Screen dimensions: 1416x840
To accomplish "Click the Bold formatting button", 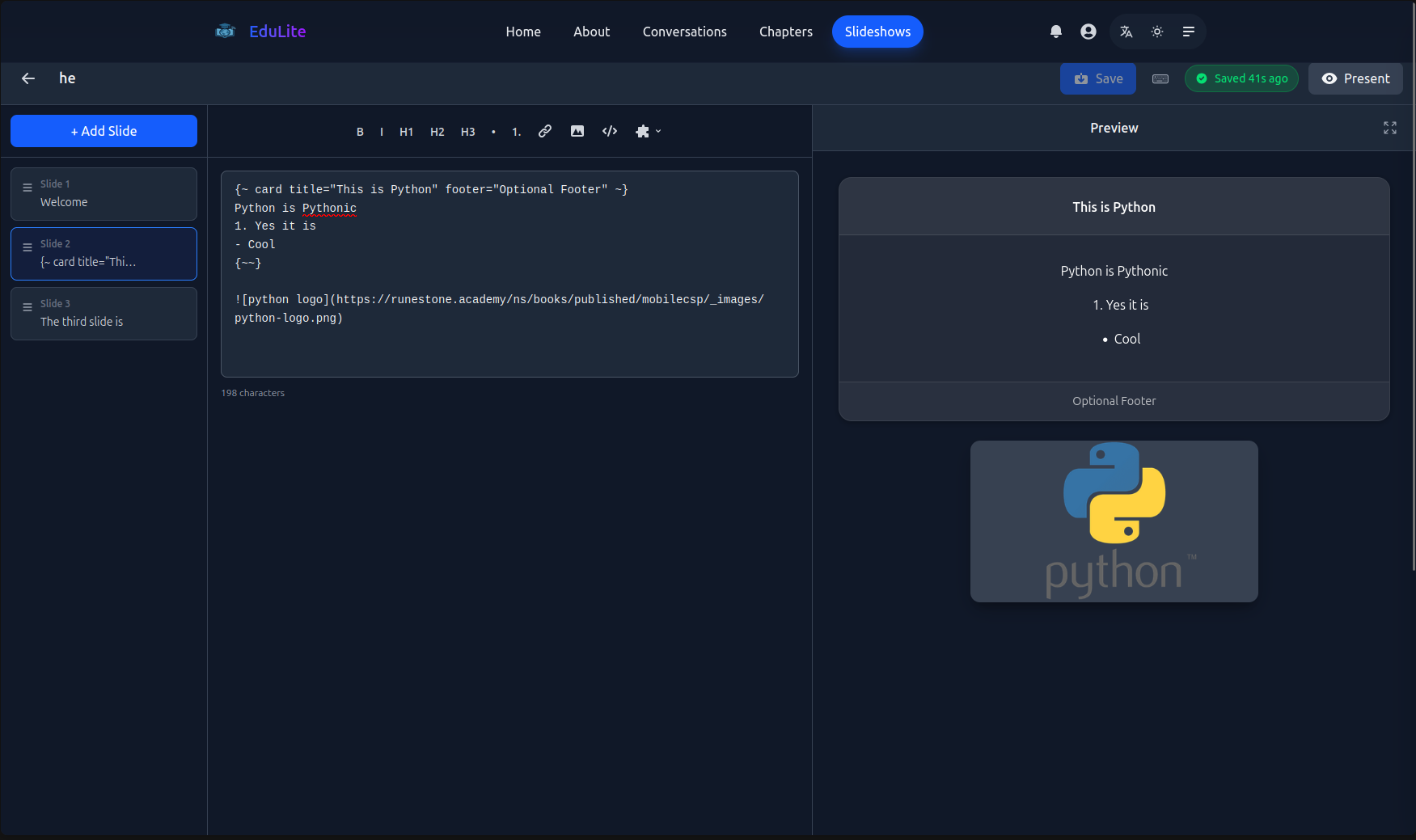I will [360, 132].
